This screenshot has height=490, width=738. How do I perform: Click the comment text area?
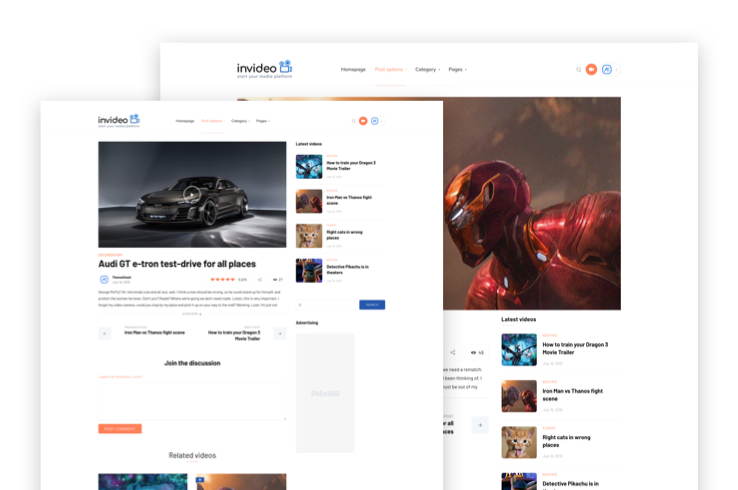(192, 401)
